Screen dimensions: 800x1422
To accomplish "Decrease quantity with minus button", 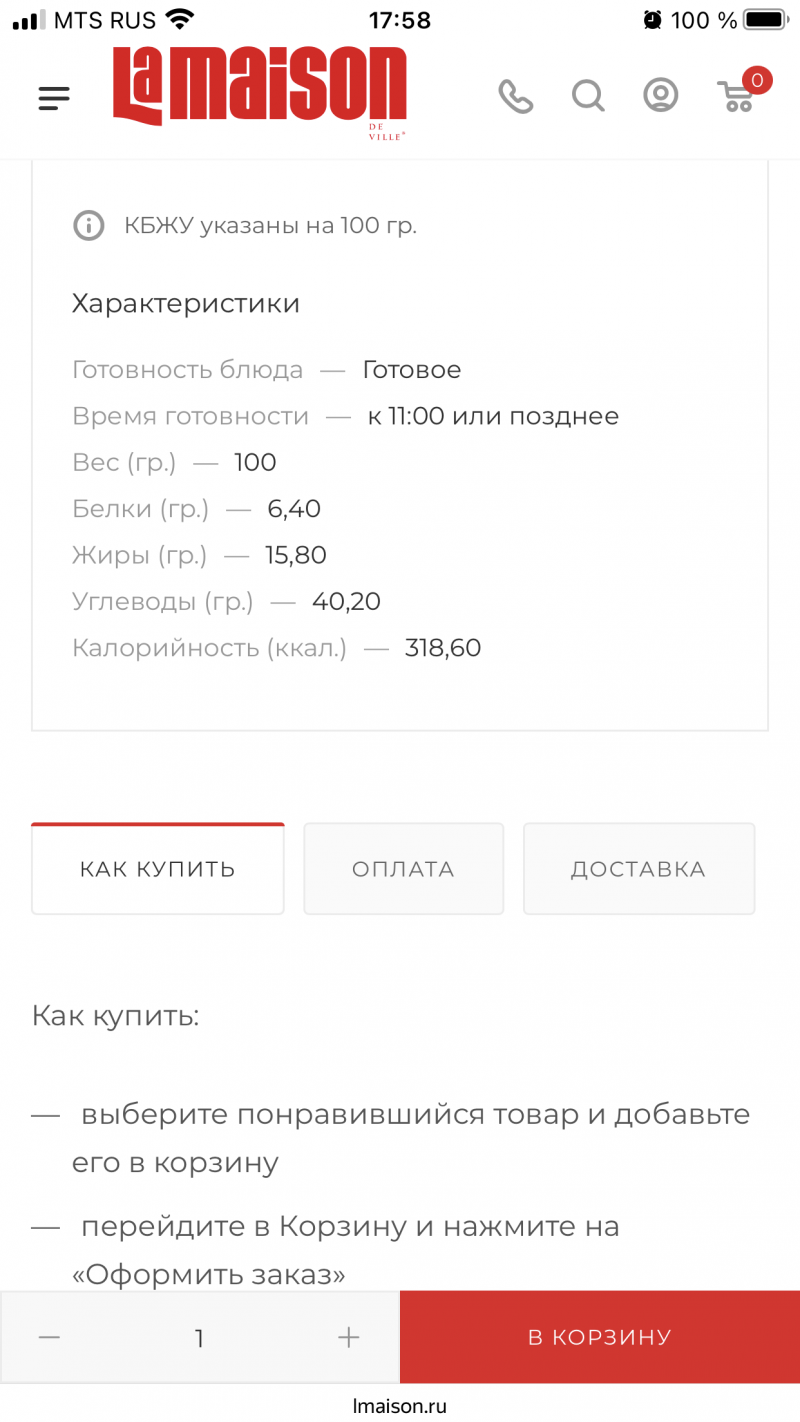I will [49, 1338].
